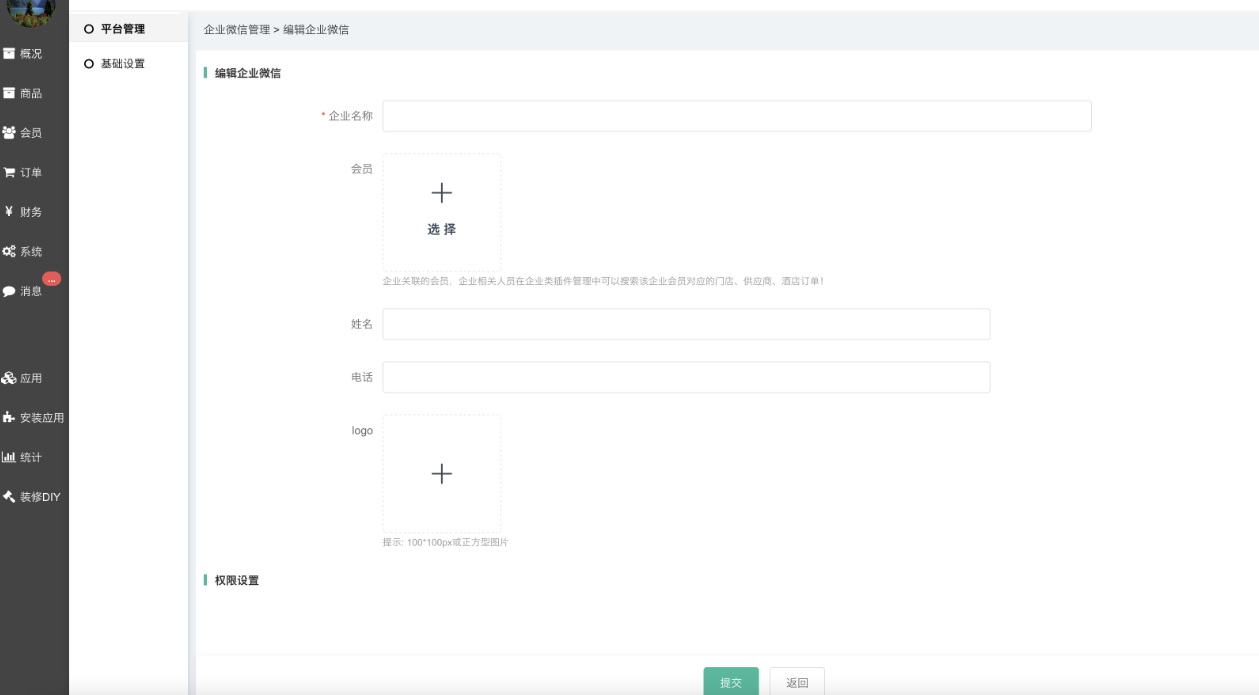Click the green 提交 submit button
The width and height of the screenshot is (1259, 695).
[731, 682]
